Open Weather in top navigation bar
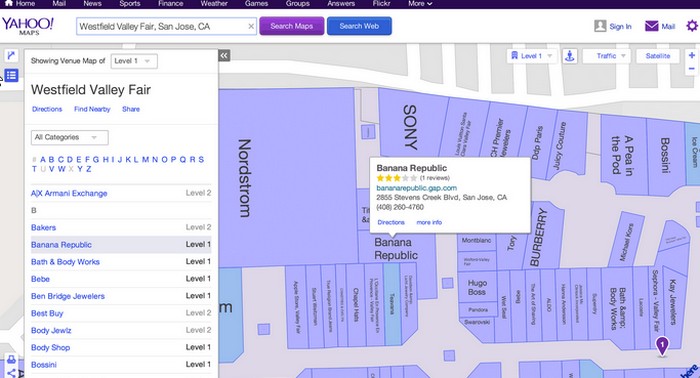Image resolution: width=700 pixels, height=378 pixels. [214, 3]
